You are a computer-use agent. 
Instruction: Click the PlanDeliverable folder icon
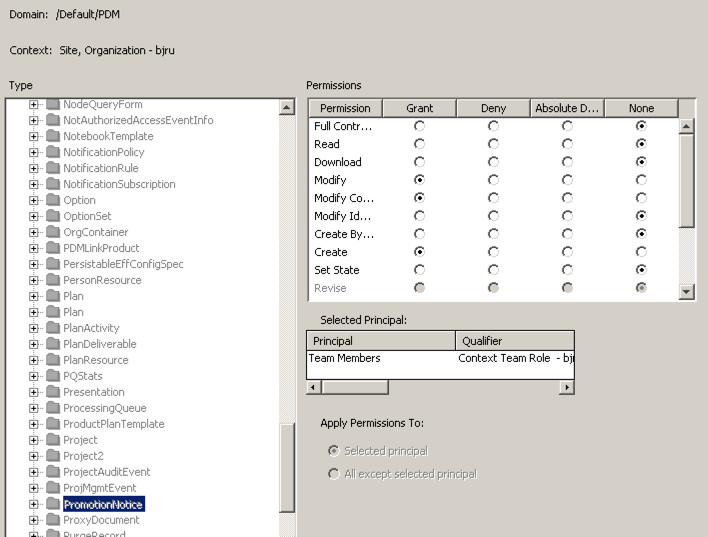click(53, 344)
